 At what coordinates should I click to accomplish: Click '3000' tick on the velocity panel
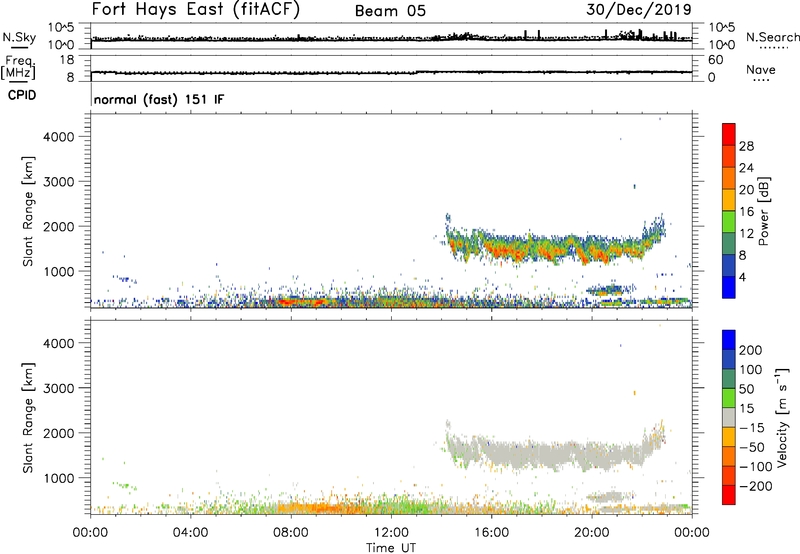point(59,388)
